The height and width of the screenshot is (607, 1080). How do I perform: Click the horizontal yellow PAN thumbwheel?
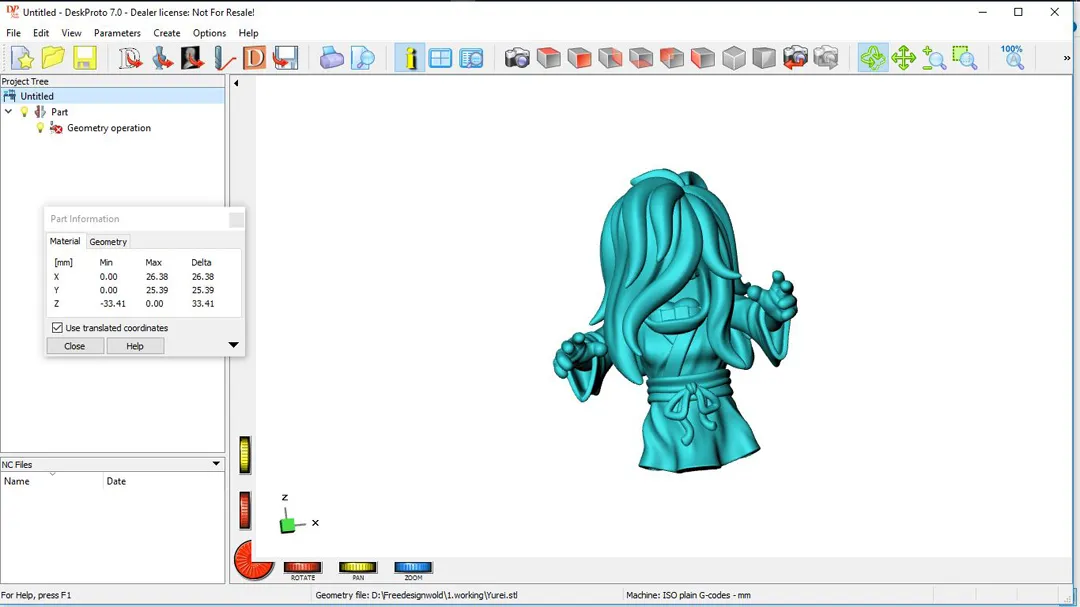(x=357, y=567)
